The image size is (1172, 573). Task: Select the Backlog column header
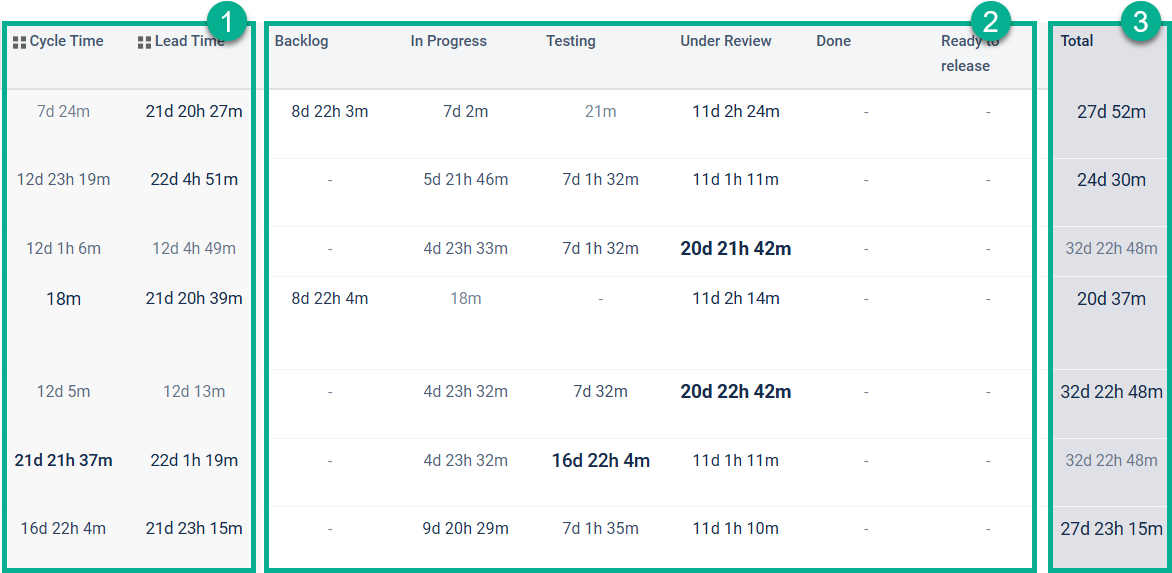pos(301,41)
